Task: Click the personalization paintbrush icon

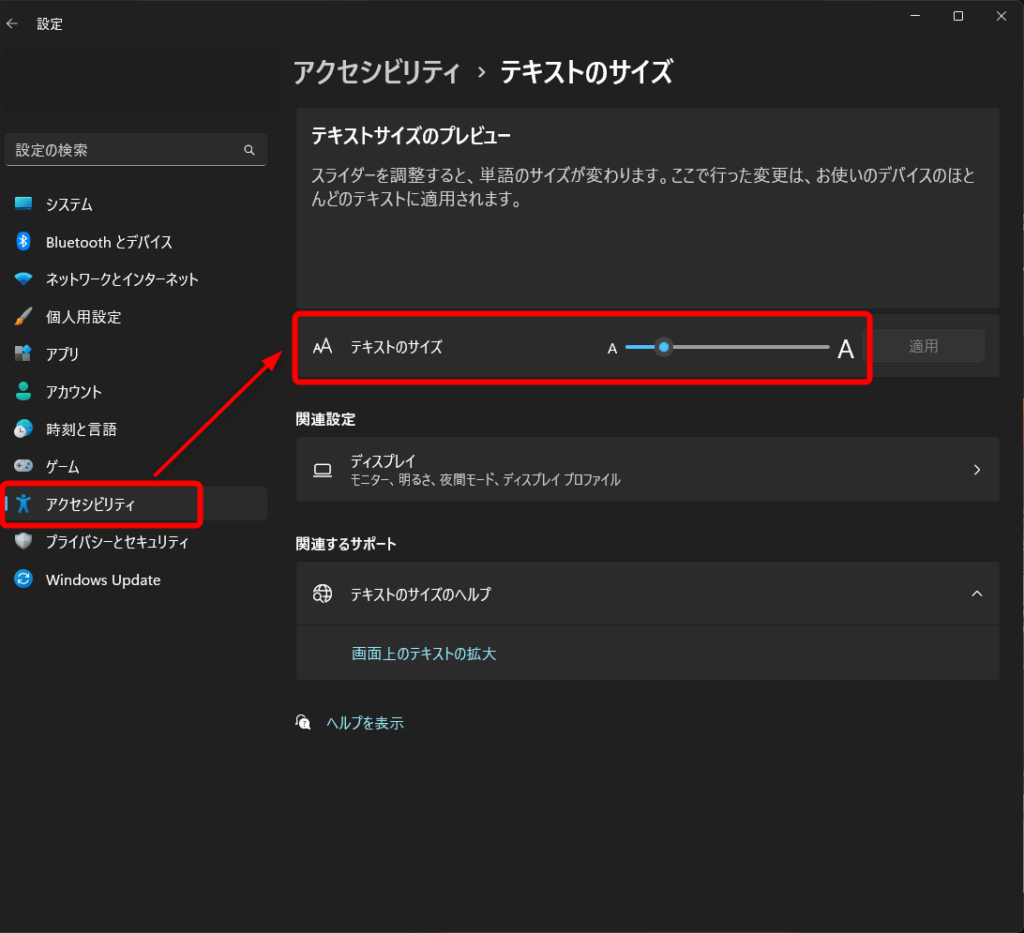Action: 24,317
